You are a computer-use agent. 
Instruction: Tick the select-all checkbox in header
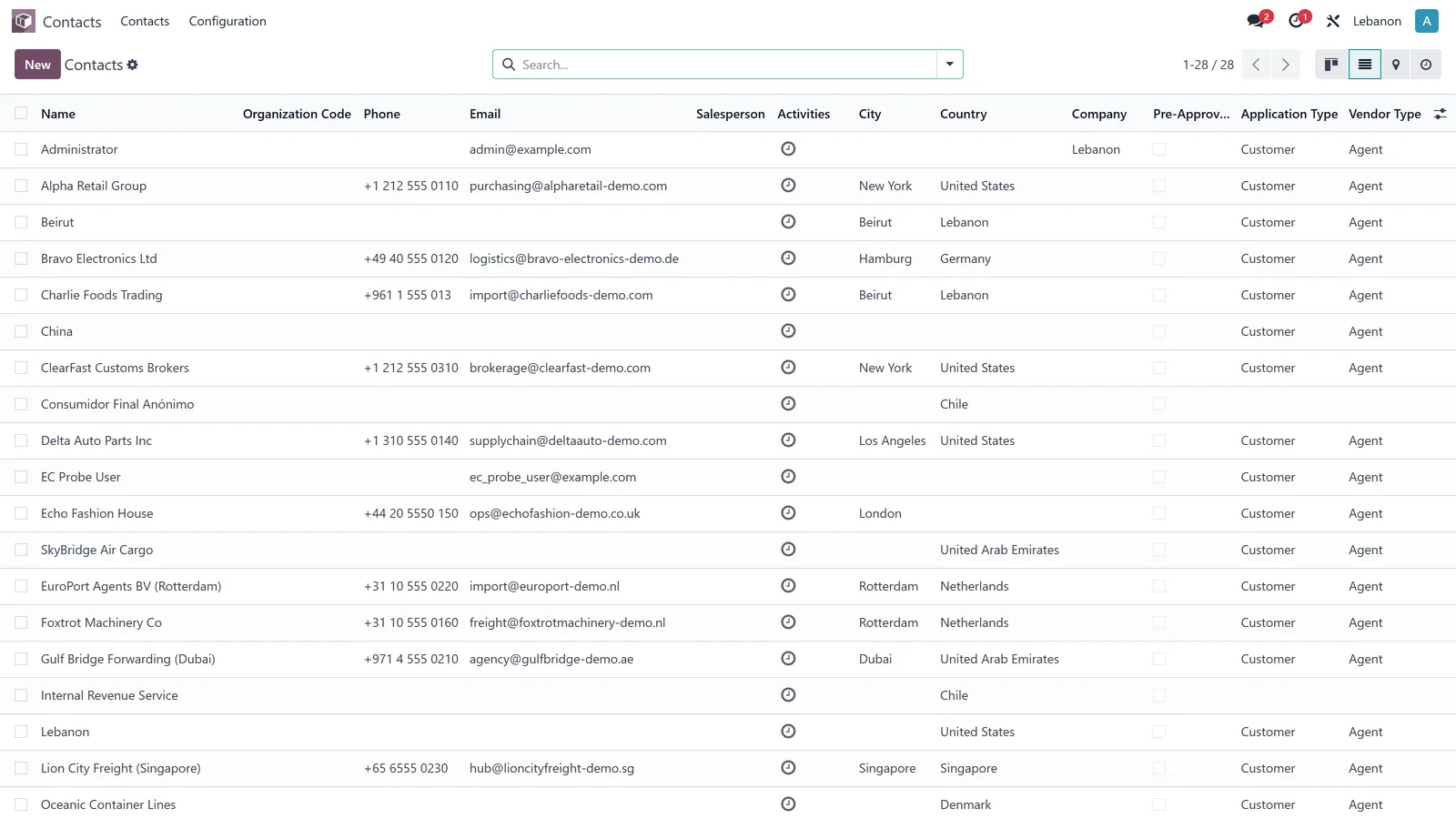click(21, 113)
